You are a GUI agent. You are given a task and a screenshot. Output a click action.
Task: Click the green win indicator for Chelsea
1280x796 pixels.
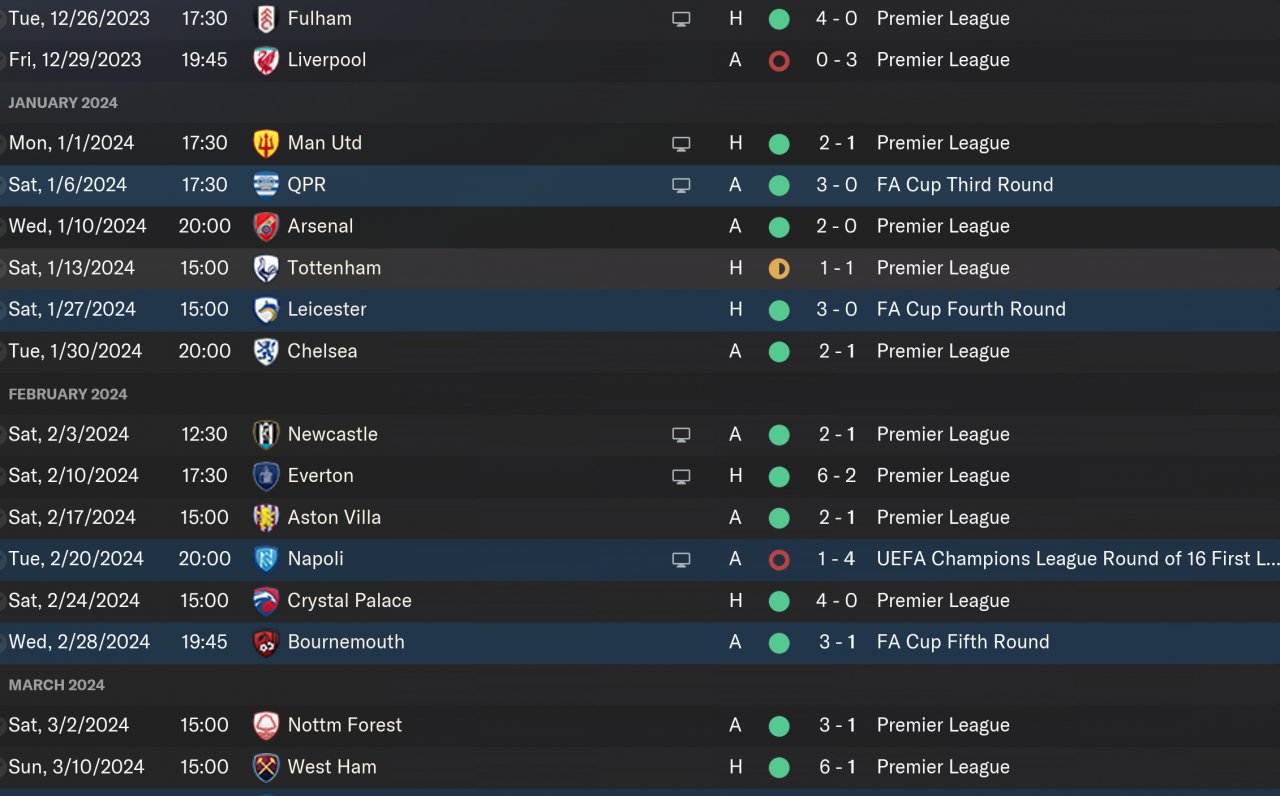779,352
